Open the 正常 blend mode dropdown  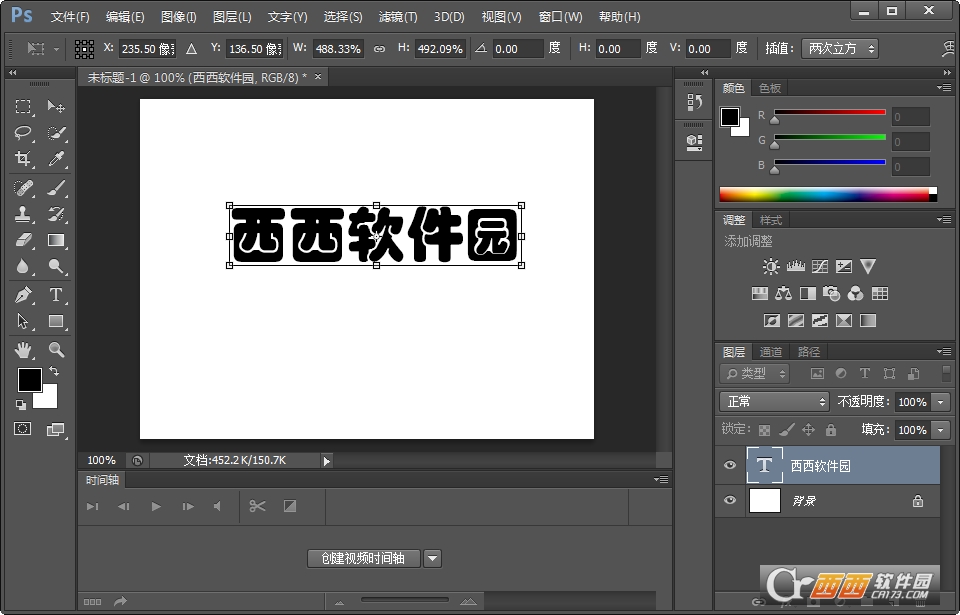click(x=773, y=401)
